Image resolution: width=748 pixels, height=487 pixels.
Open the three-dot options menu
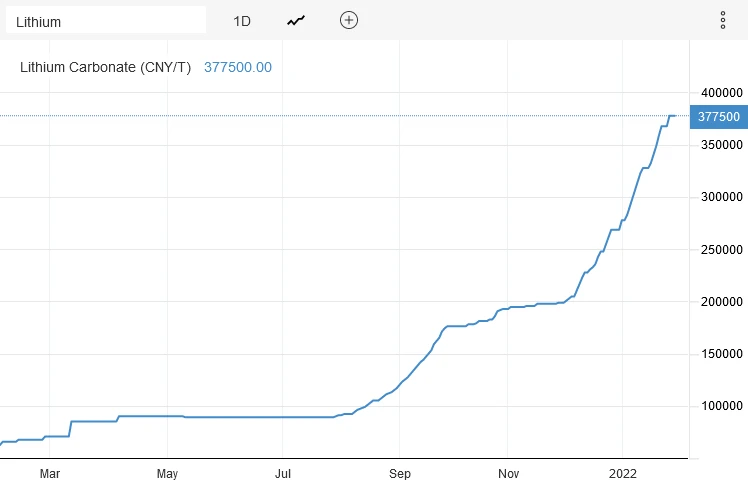723,21
